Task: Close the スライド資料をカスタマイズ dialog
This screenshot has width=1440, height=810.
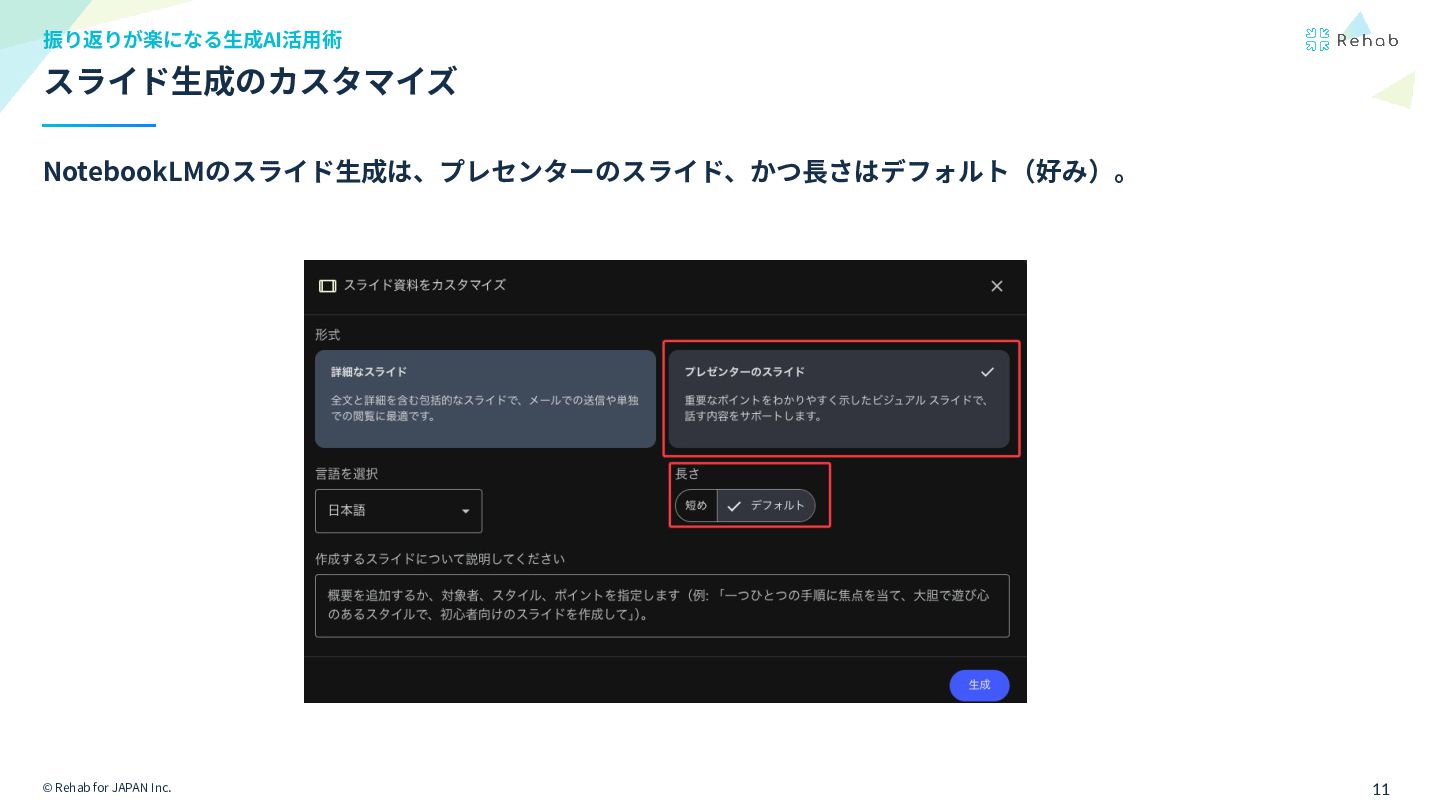Action: [x=996, y=286]
